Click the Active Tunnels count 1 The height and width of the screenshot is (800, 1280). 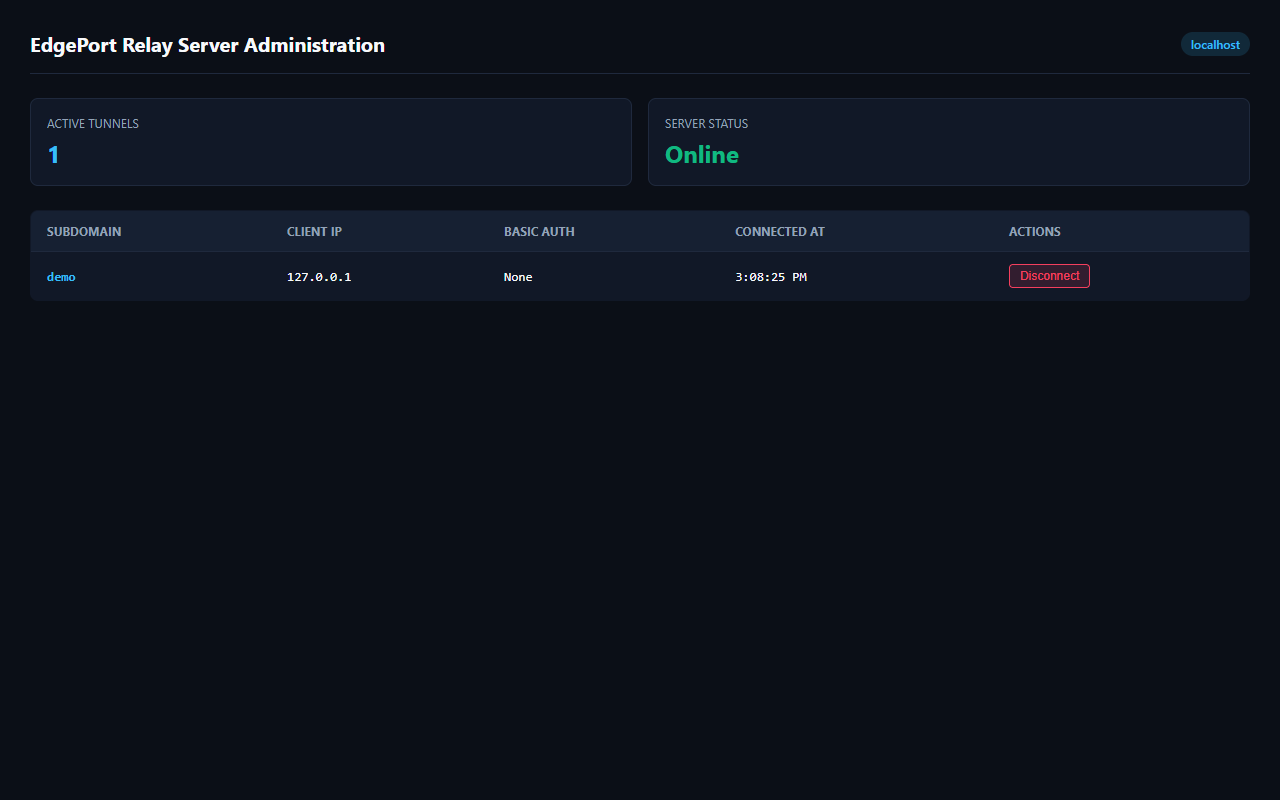(x=54, y=155)
